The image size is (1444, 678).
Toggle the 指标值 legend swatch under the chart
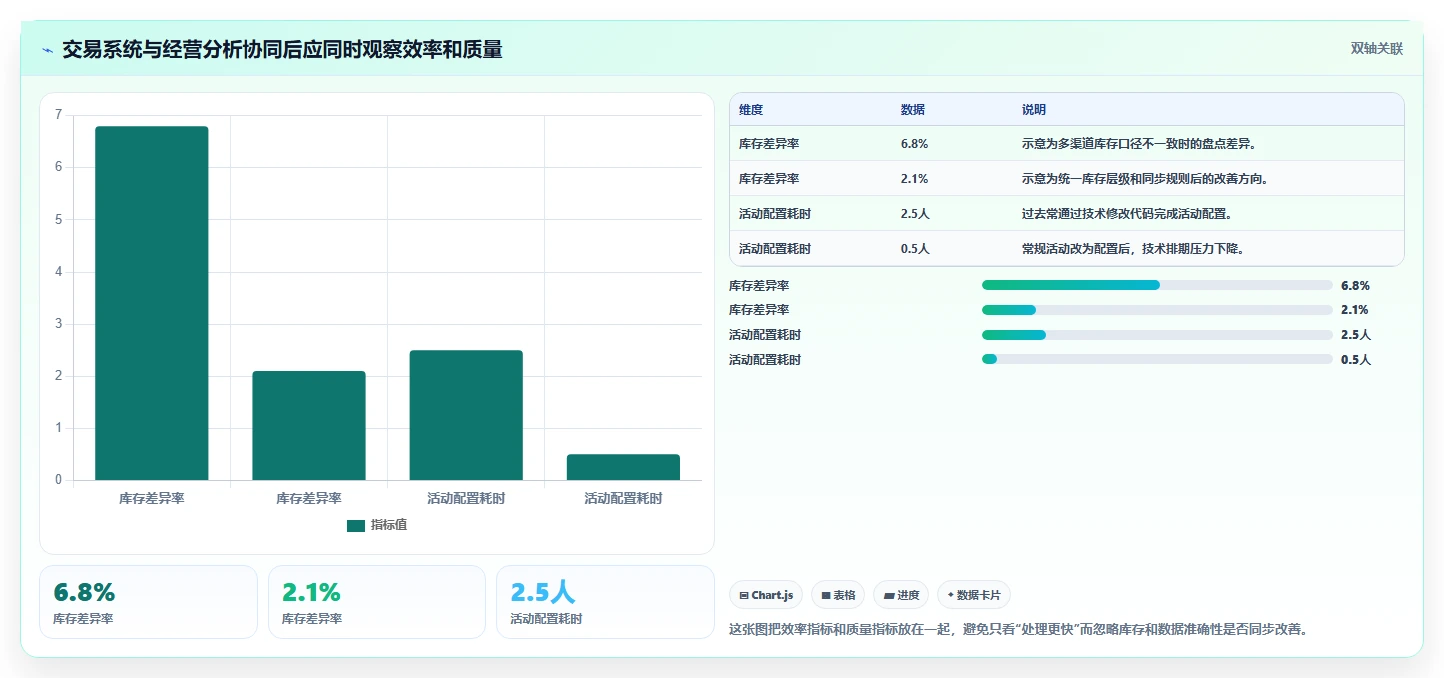coord(356,526)
